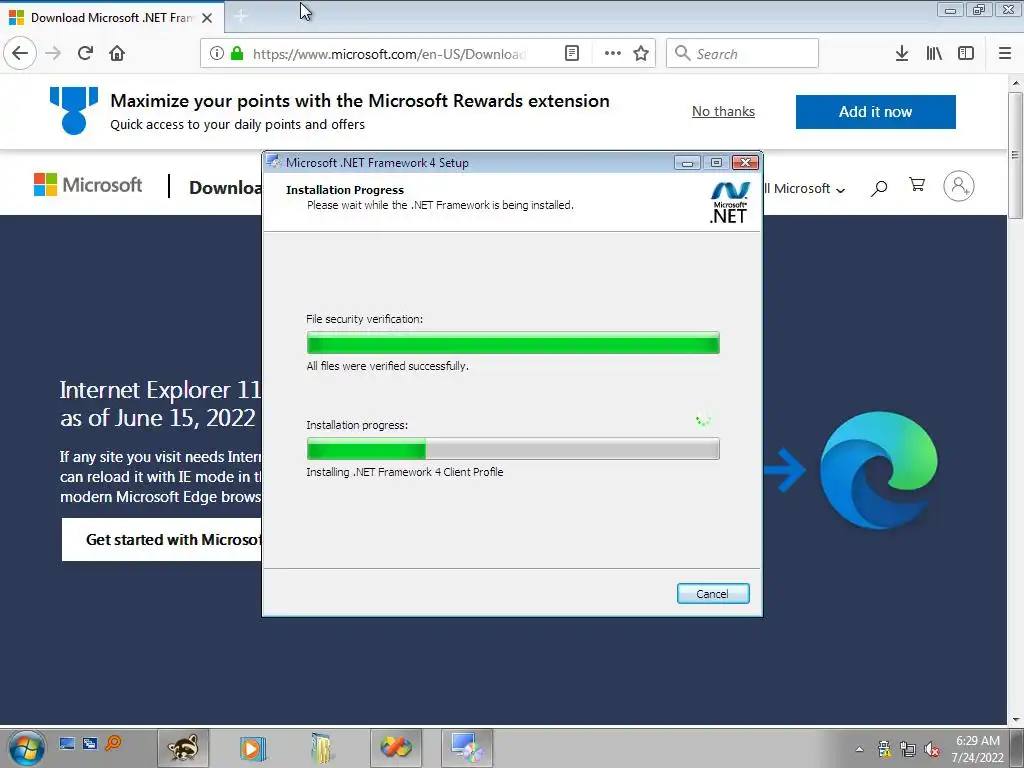Show hidden tray icons arrow
The height and width of the screenshot is (768, 1024).
click(859, 749)
